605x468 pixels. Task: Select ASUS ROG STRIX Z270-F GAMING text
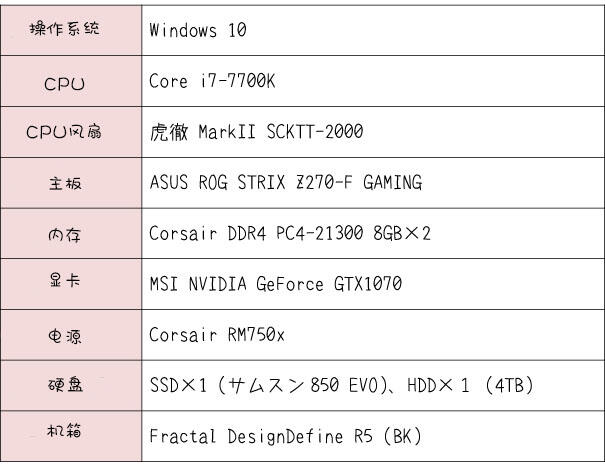click(x=286, y=182)
